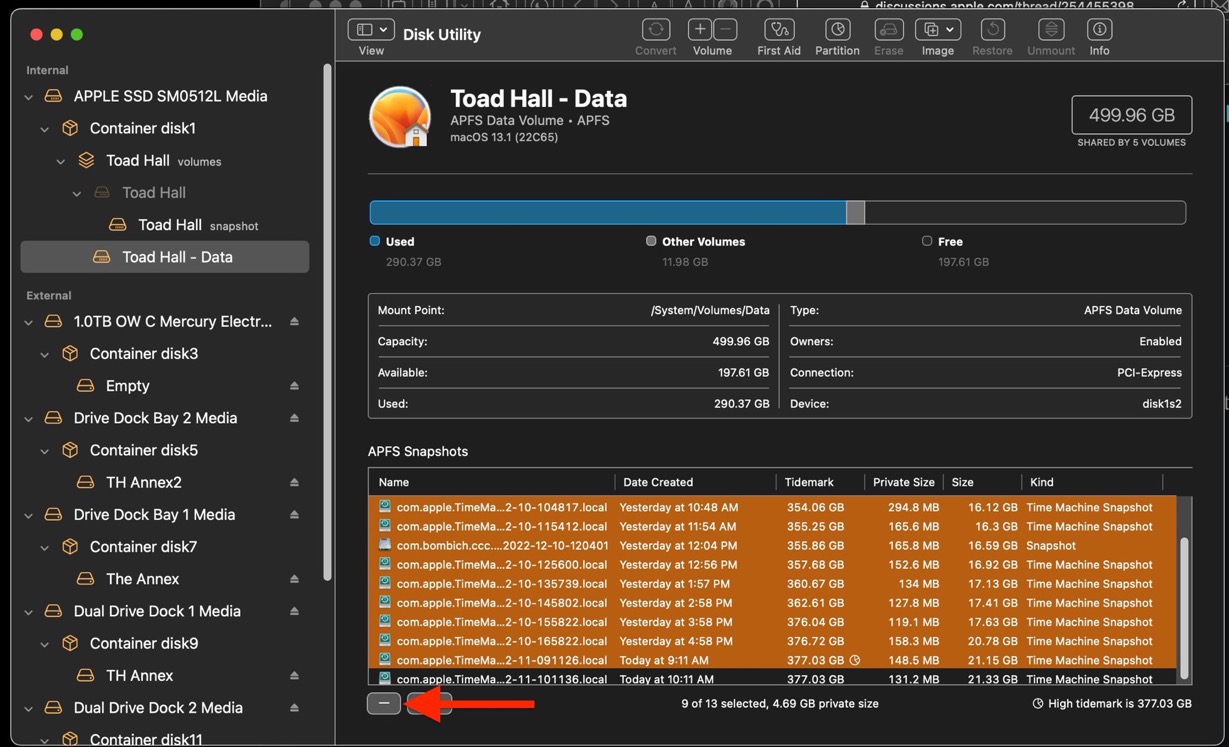
Task: Click the Erase toolbar icon
Action: click(x=888, y=30)
